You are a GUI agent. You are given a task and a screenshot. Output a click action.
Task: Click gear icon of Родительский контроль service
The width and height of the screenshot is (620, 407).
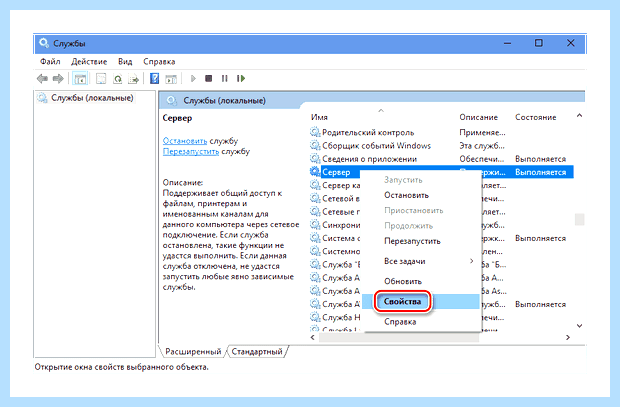(315, 132)
